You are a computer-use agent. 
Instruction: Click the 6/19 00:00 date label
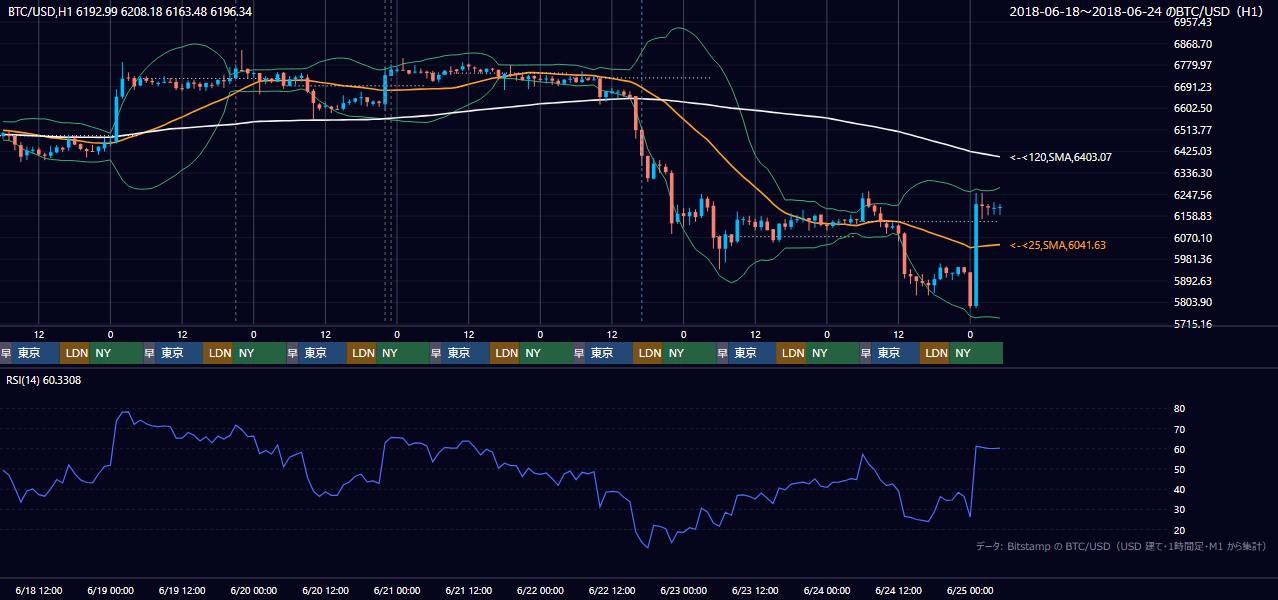pyautogui.click(x=111, y=591)
